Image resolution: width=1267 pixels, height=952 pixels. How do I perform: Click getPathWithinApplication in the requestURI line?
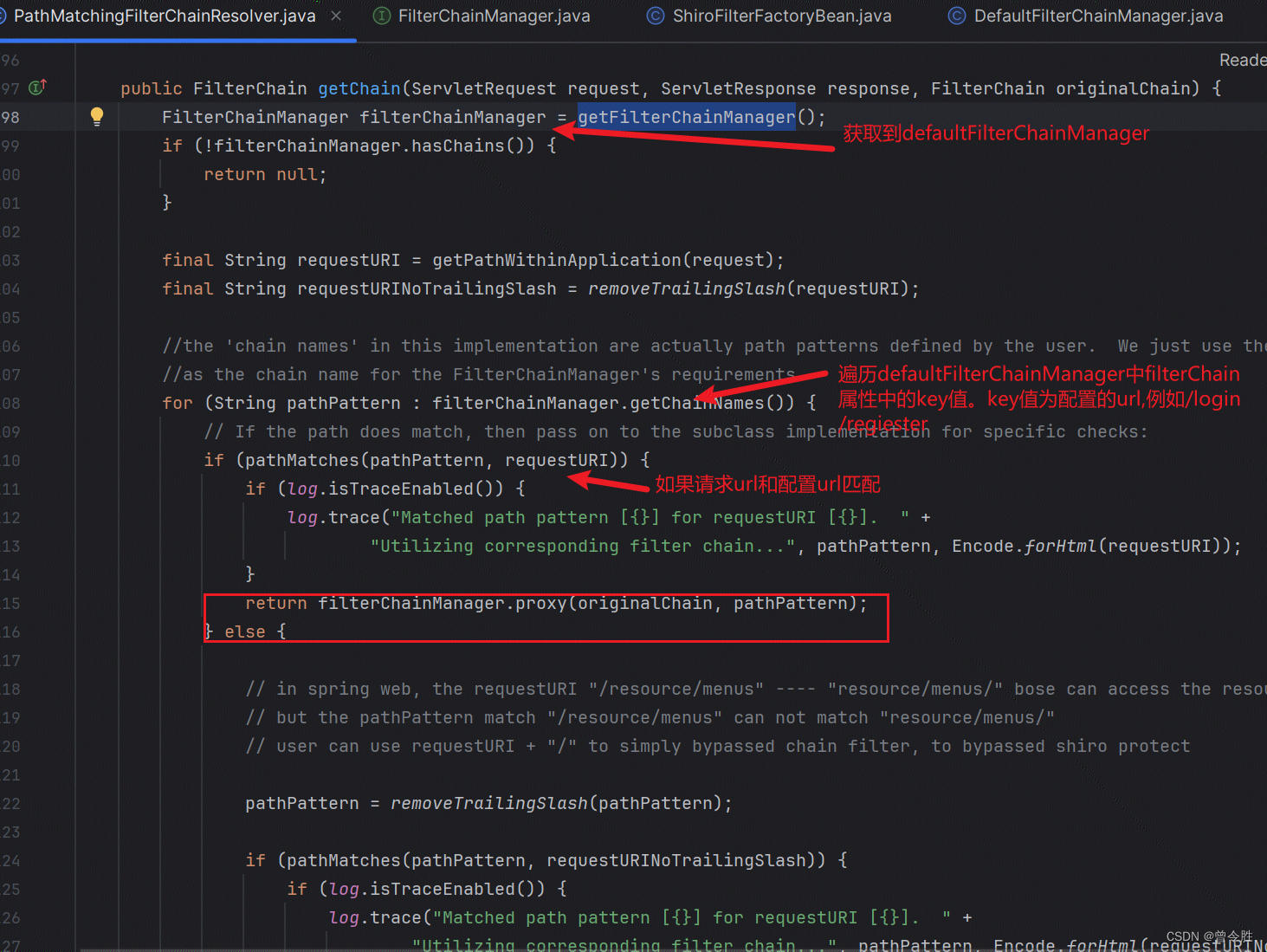click(x=557, y=260)
